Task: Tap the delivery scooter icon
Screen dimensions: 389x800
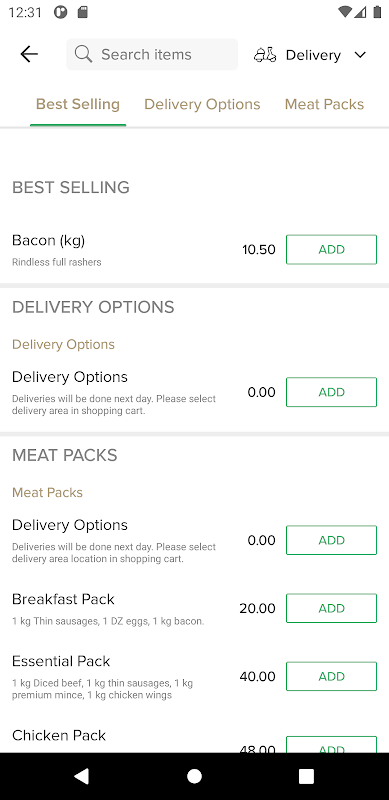Action: coord(265,55)
